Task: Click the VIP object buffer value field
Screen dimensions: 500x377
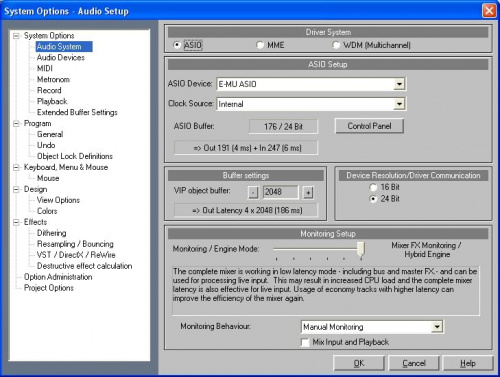Action: [280, 192]
